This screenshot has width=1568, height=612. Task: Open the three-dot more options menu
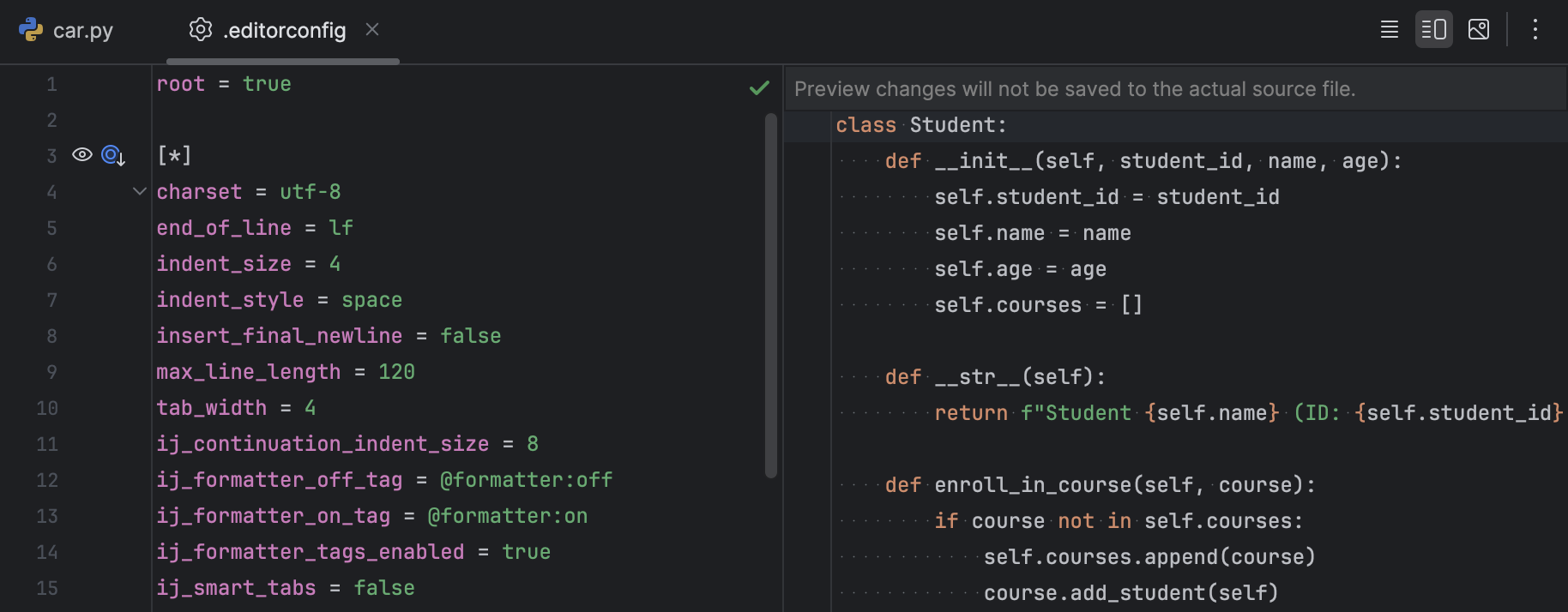[1535, 30]
